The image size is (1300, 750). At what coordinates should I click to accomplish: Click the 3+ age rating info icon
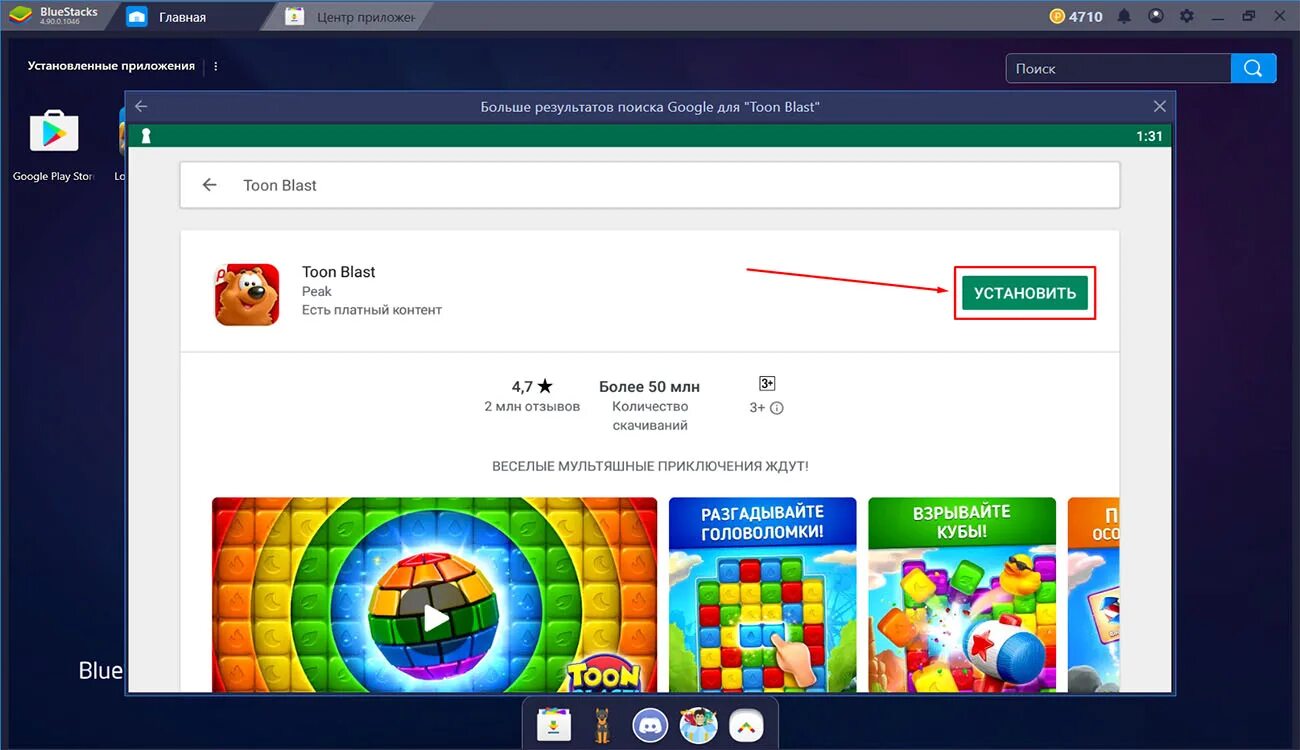pyautogui.click(x=777, y=408)
